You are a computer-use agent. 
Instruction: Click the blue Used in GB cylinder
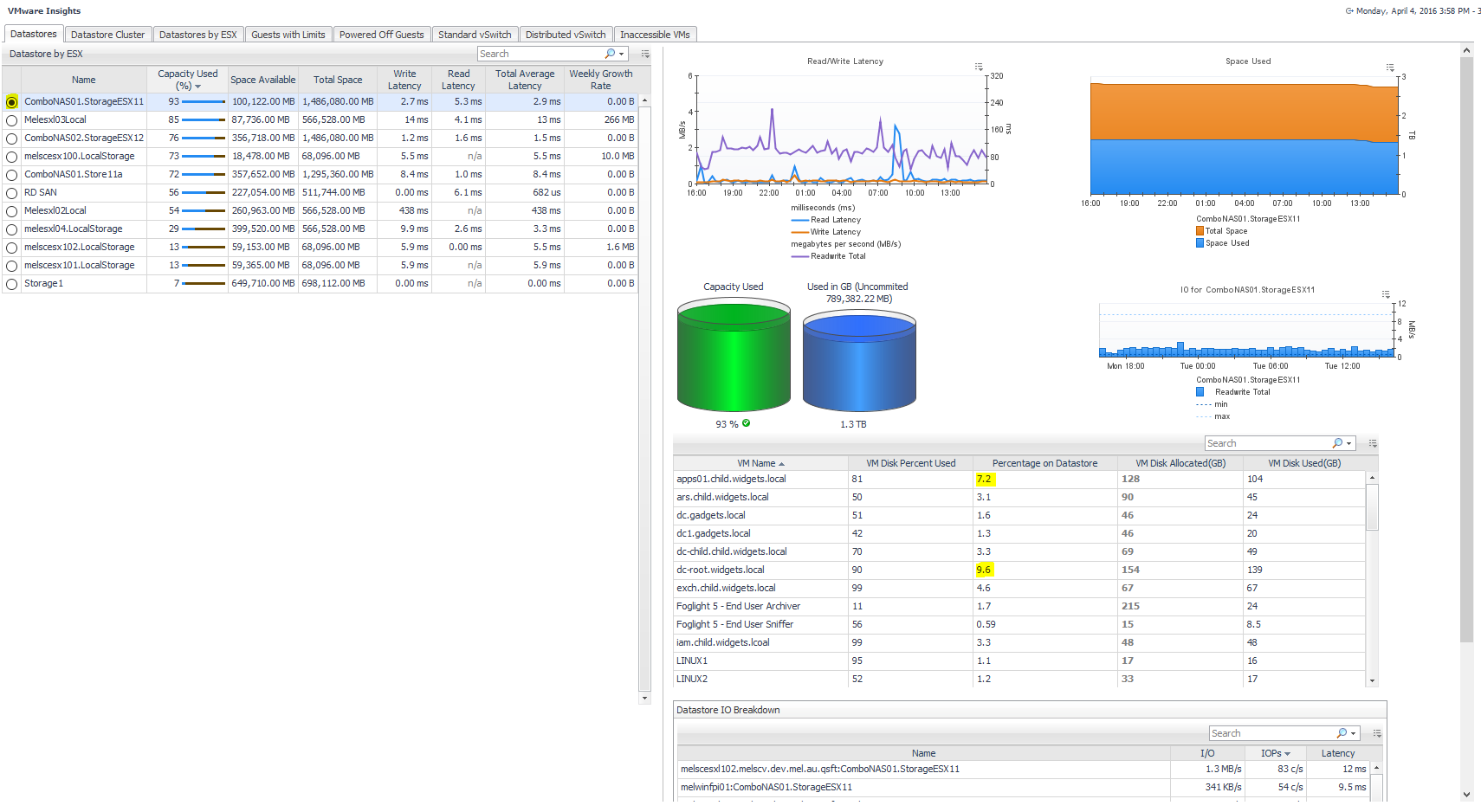pyautogui.click(x=859, y=360)
